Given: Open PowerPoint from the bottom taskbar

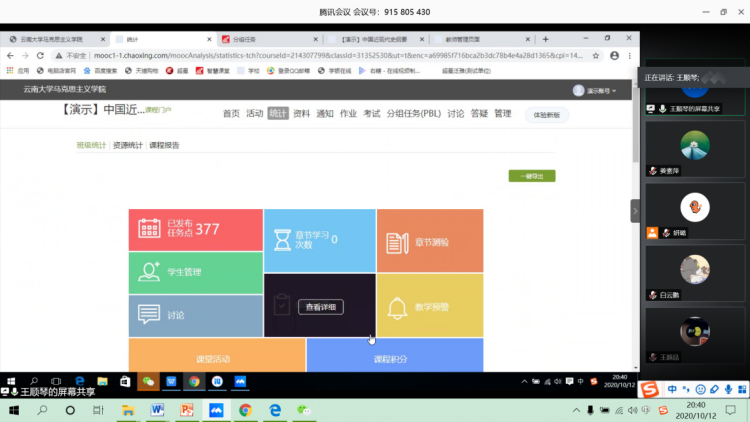Looking at the screenshot, I should tap(186, 410).
